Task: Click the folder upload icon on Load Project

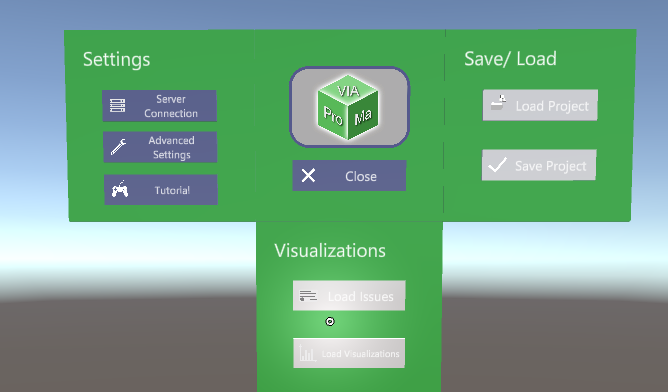Action: coord(498,103)
